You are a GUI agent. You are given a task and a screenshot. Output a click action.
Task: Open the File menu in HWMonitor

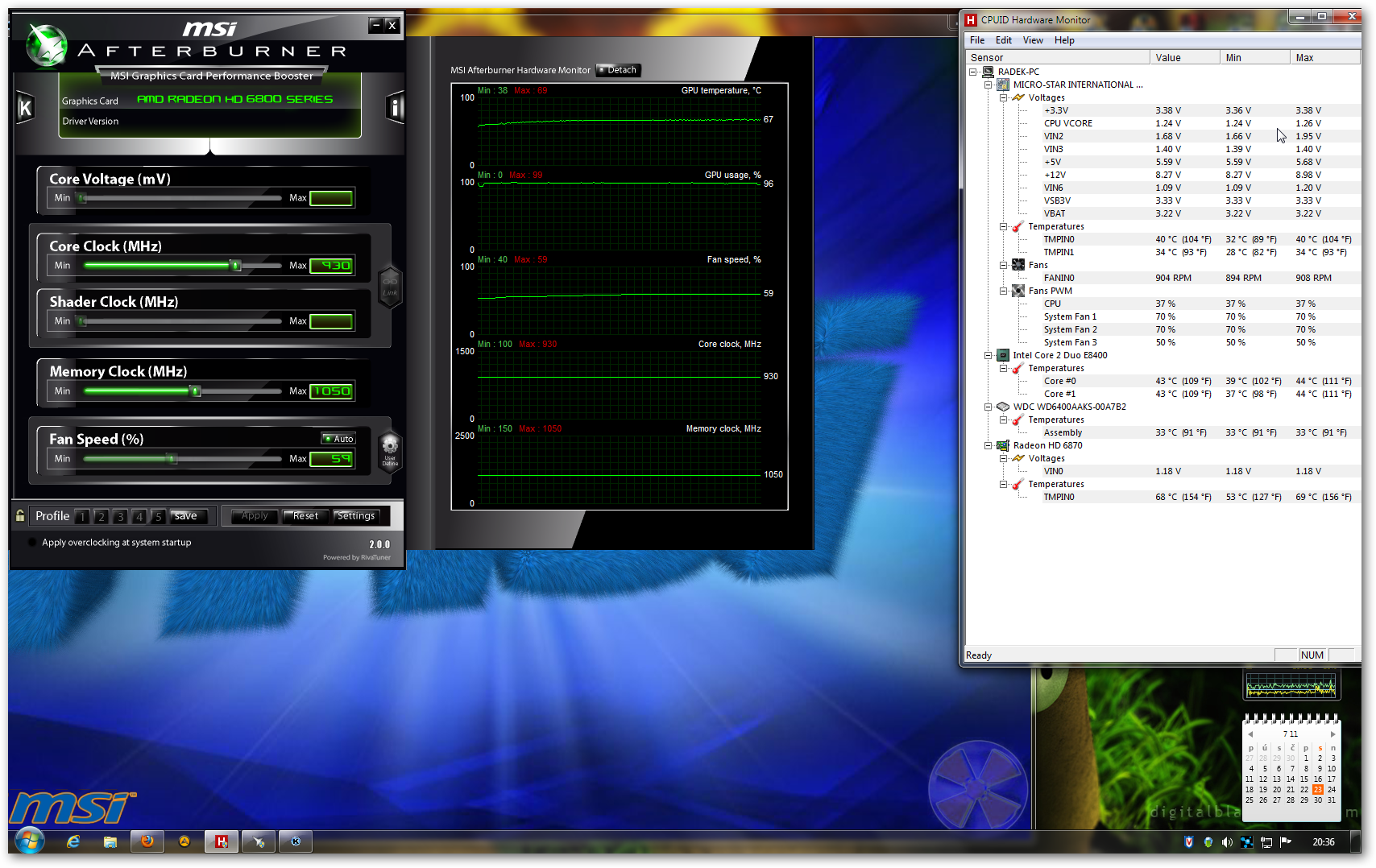tap(976, 40)
